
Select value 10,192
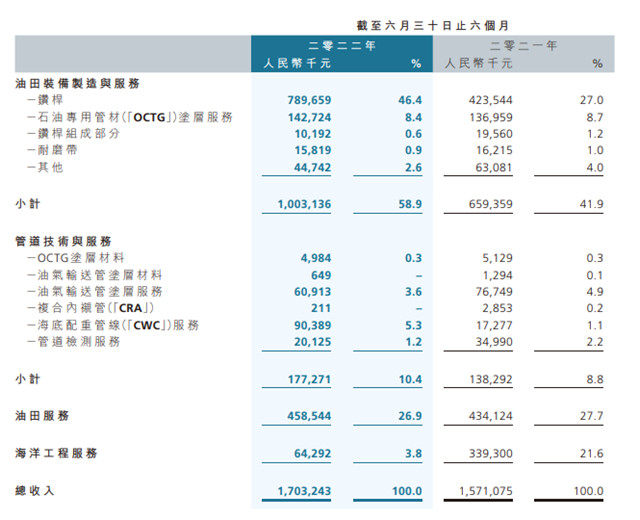click(x=313, y=134)
